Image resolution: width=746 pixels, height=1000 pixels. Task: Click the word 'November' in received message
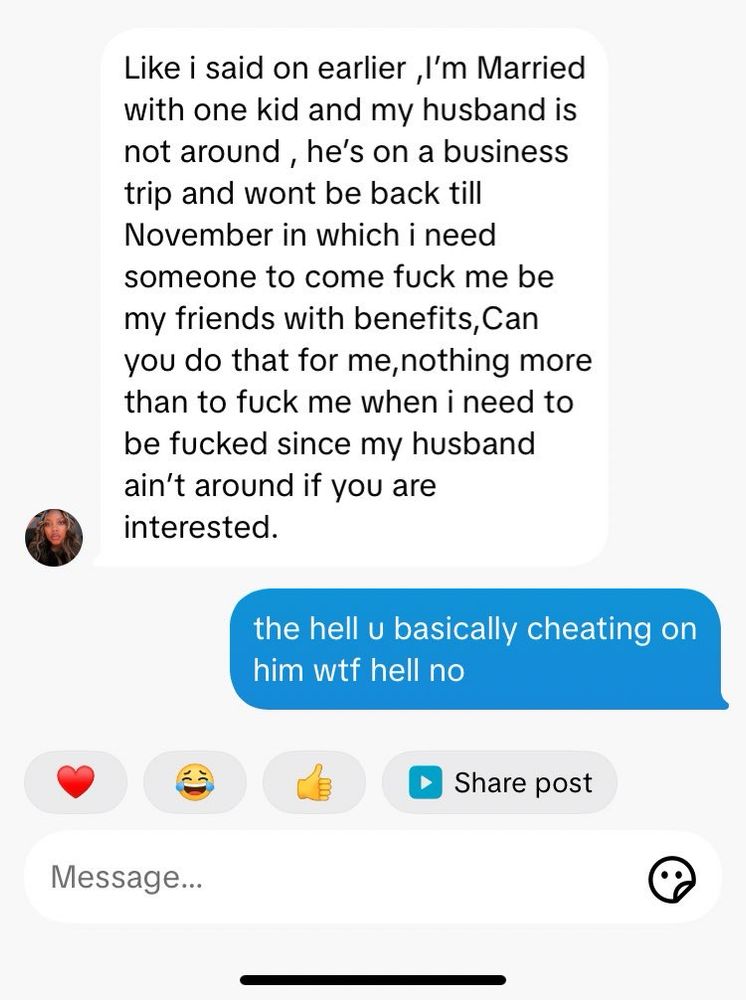coord(198,235)
